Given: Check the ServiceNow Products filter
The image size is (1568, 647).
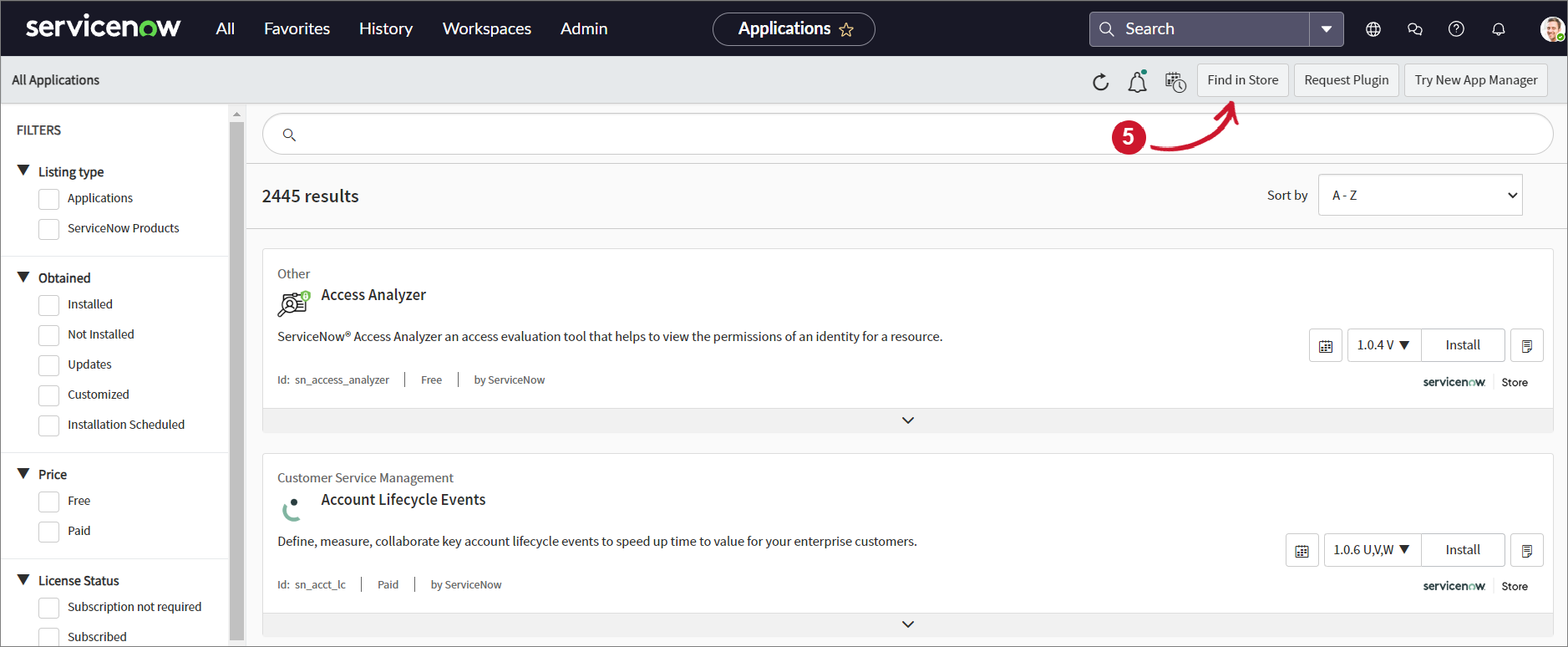Looking at the screenshot, I should pos(49,229).
